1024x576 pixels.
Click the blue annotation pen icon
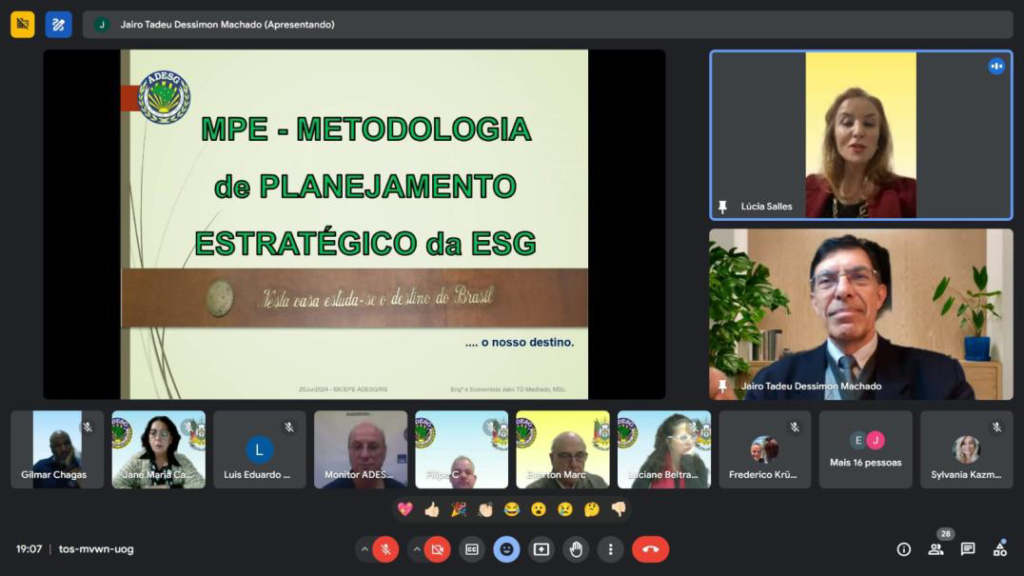point(58,24)
